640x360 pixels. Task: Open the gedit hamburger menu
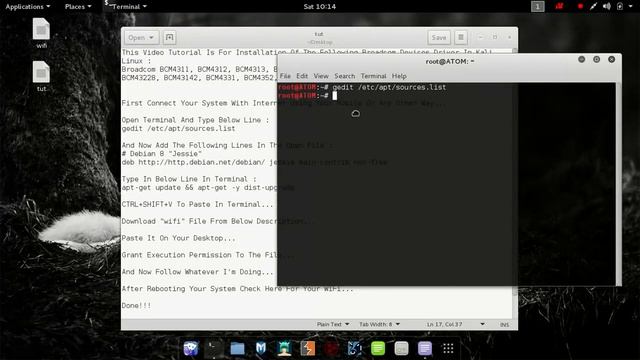click(461, 38)
